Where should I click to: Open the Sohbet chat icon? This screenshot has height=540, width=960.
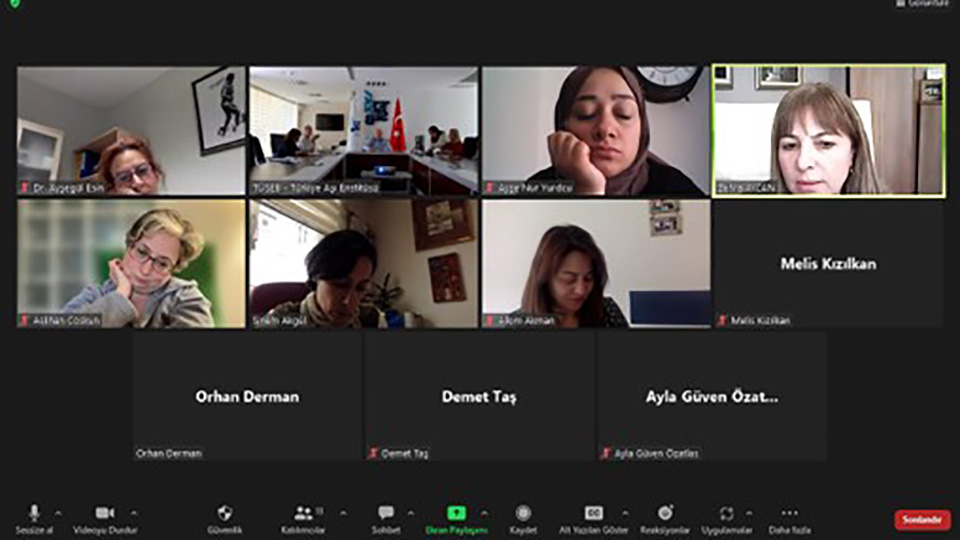pos(386,514)
